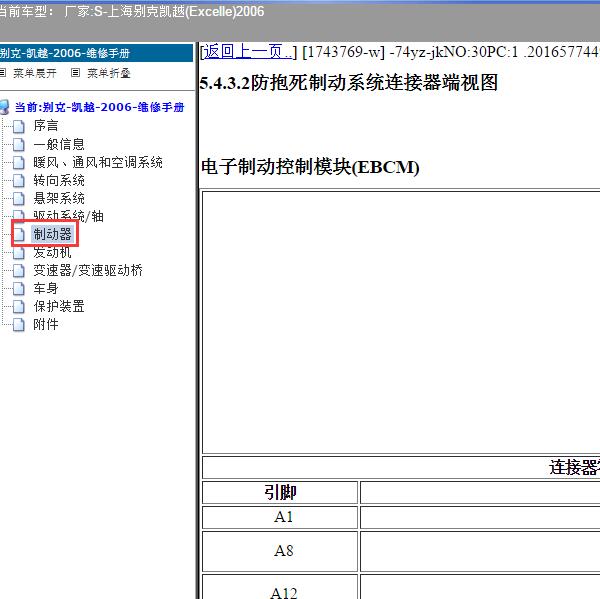Click the 引脚 table header cell

point(280,492)
